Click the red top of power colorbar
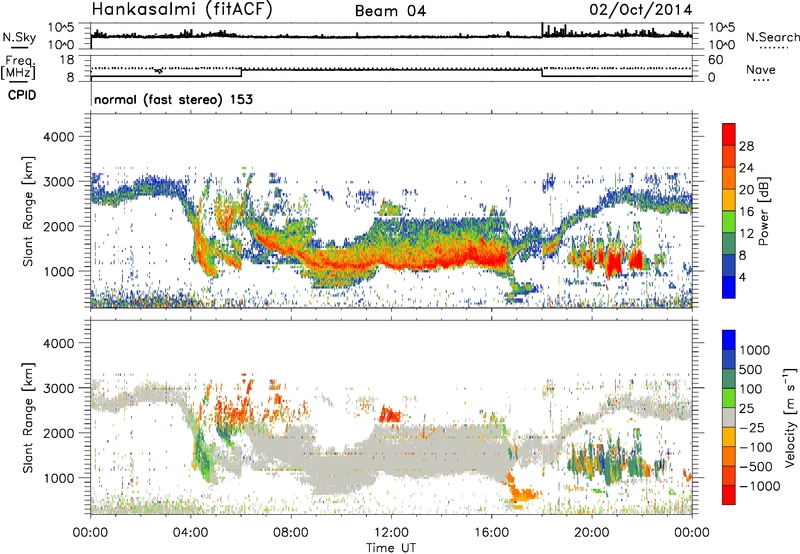The height and width of the screenshot is (554, 800). coord(729,134)
